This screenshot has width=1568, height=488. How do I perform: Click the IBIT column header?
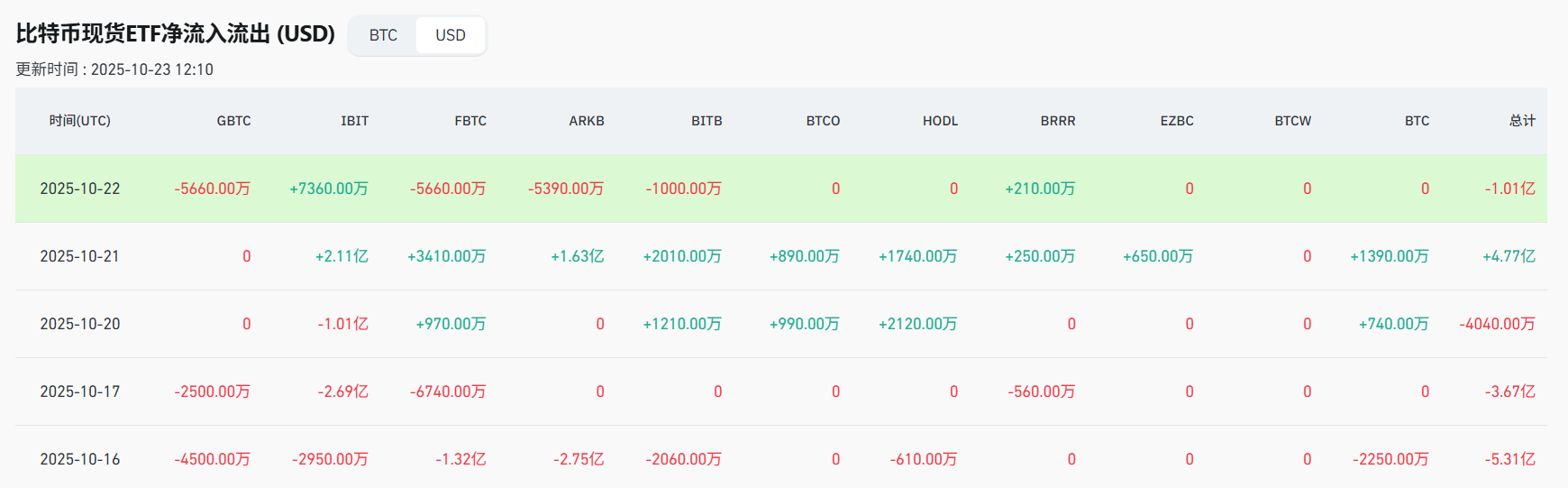pyautogui.click(x=354, y=121)
